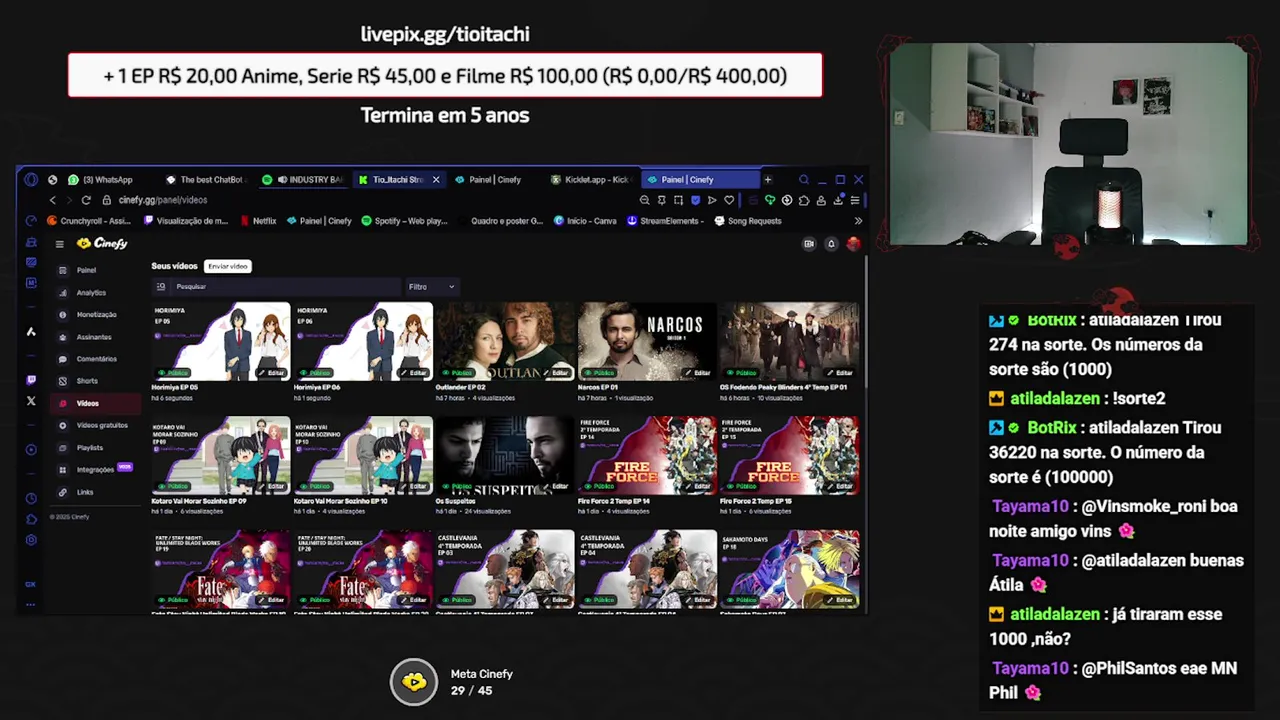Viewport: 1280px width, 720px height.
Task: Open Os Suspeitos thumbnail
Action: click(x=505, y=454)
